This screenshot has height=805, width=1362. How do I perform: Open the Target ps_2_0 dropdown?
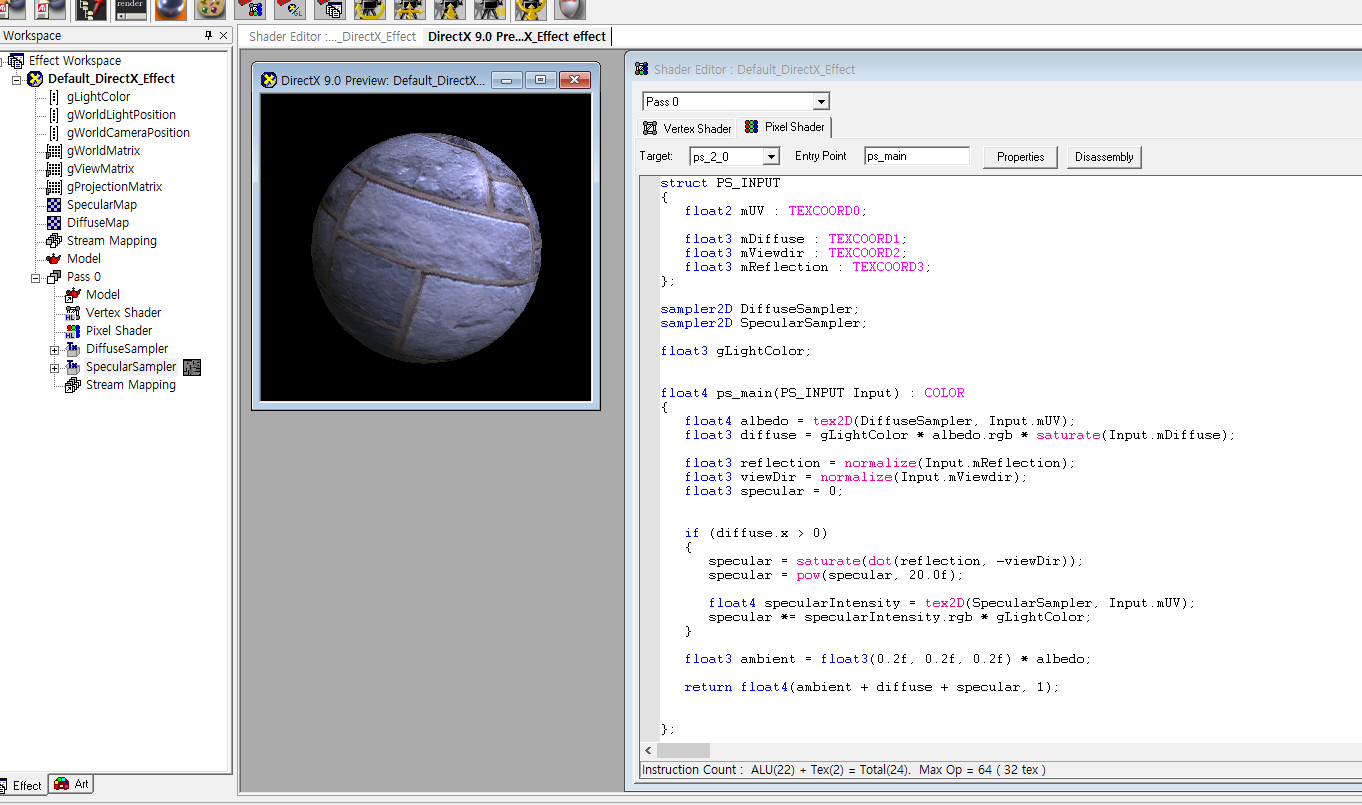click(x=771, y=157)
